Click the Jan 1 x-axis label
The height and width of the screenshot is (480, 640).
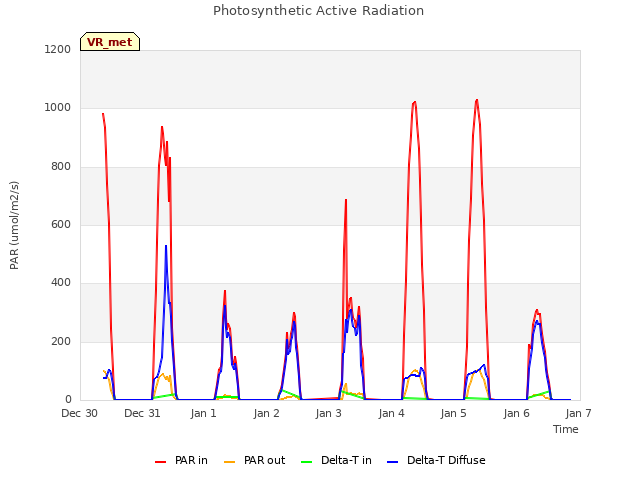(x=204, y=413)
